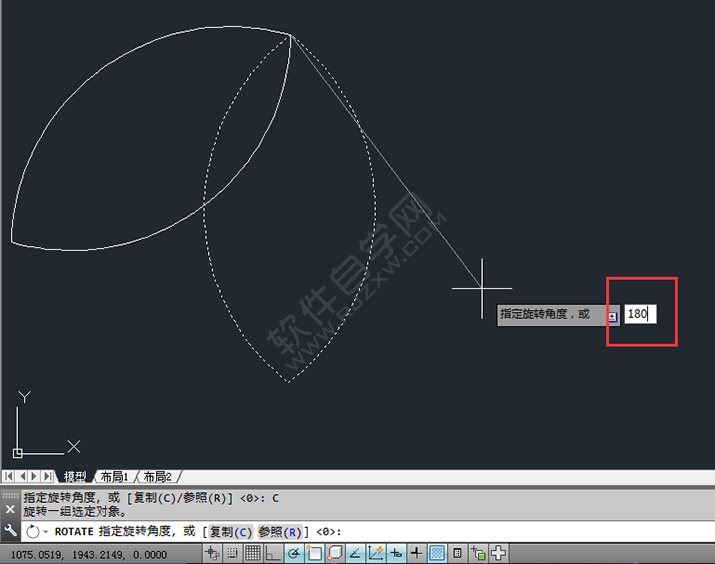Toggle Snap Mode in status bar

(x=233, y=554)
